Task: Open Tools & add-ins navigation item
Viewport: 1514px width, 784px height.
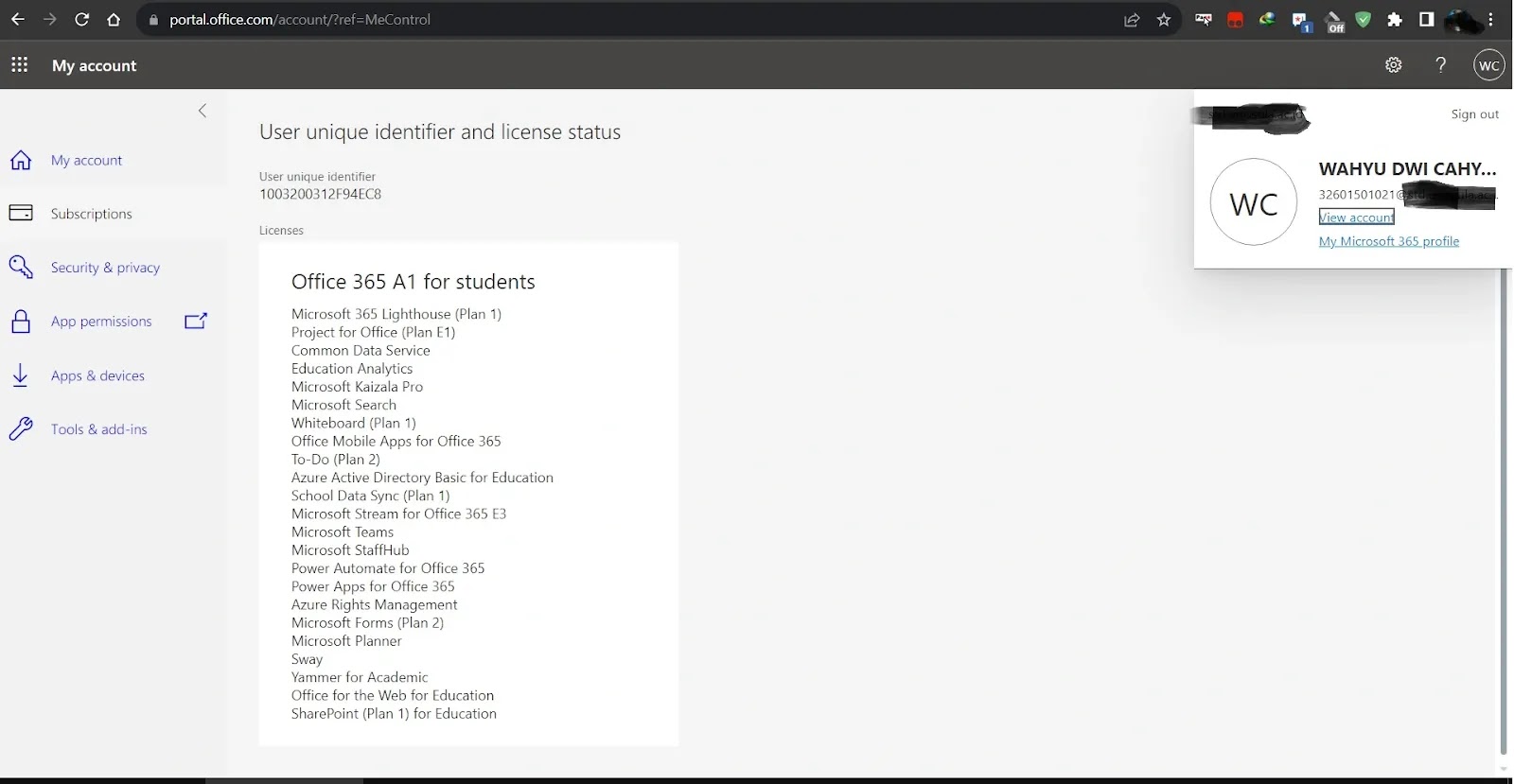Action: tap(98, 429)
